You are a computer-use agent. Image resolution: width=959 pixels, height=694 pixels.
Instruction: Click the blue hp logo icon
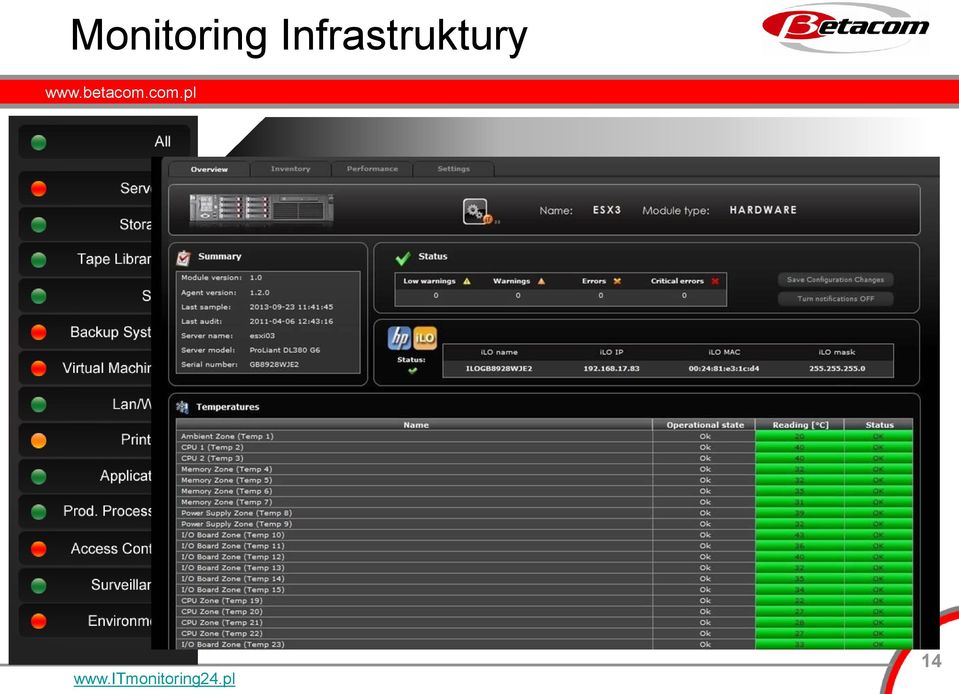[x=399, y=338]
